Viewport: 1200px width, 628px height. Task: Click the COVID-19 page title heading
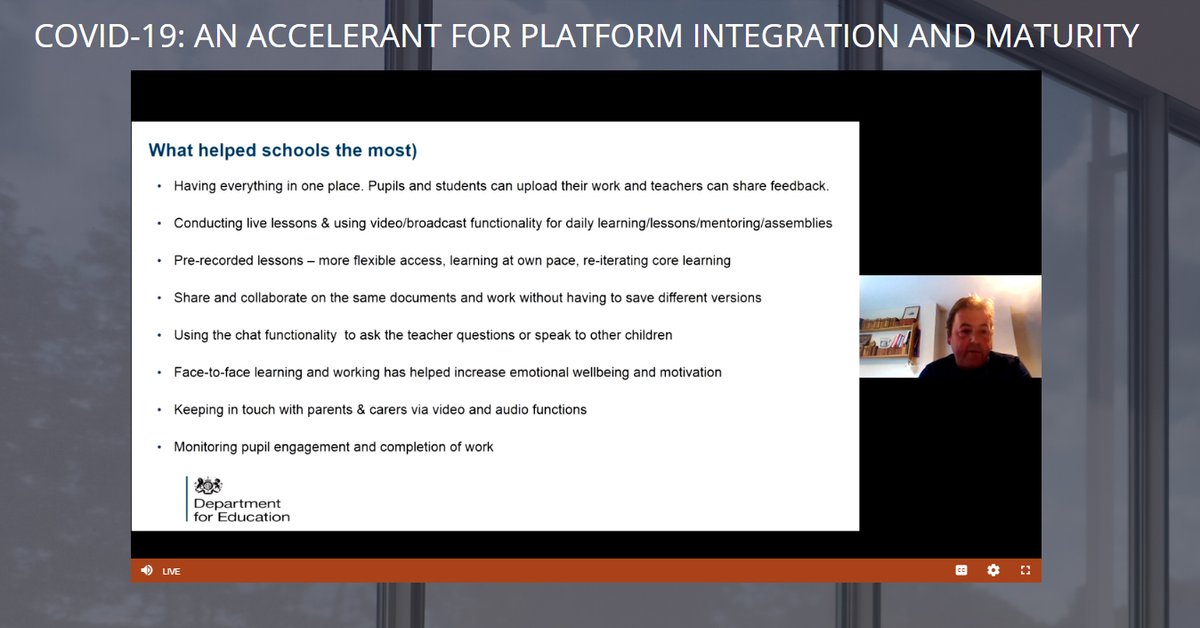pyautogui.click(x=586, y=36)
